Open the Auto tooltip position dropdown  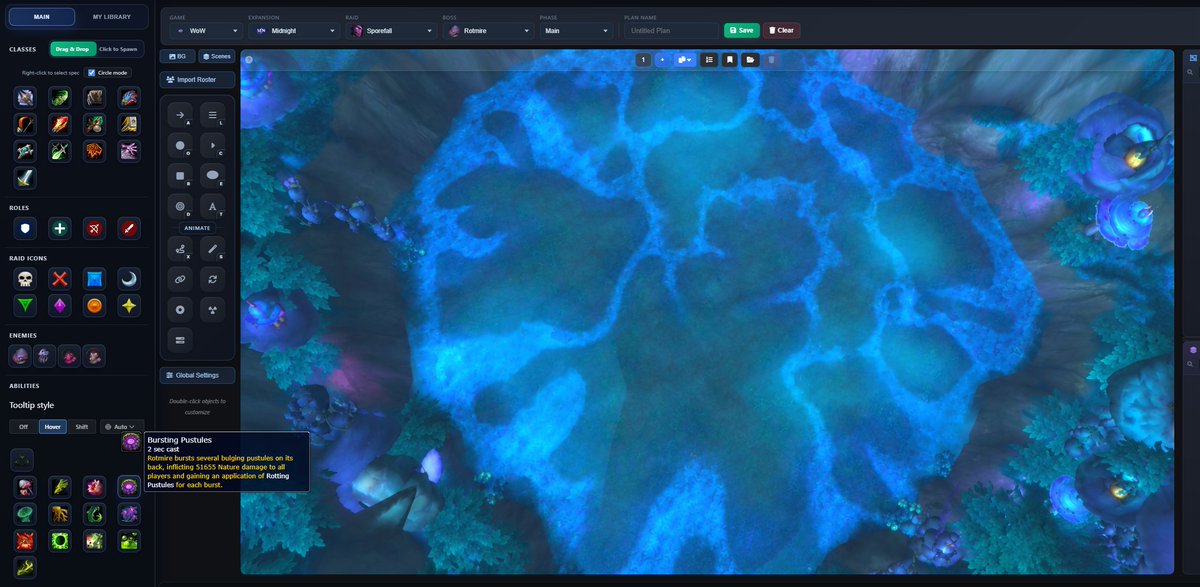tap(122, 427)
